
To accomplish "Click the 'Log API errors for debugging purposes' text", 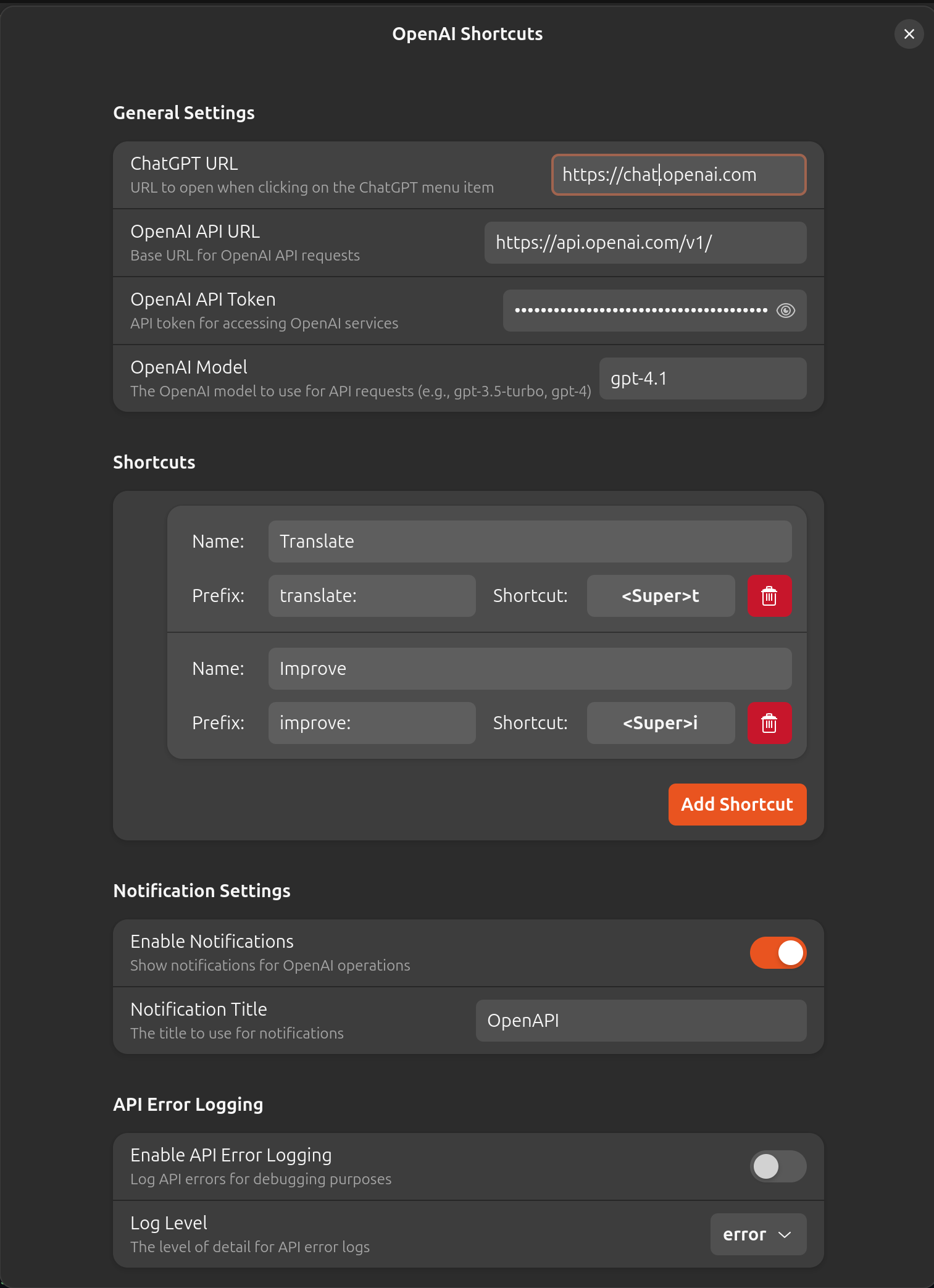I will click(261, 1179).
